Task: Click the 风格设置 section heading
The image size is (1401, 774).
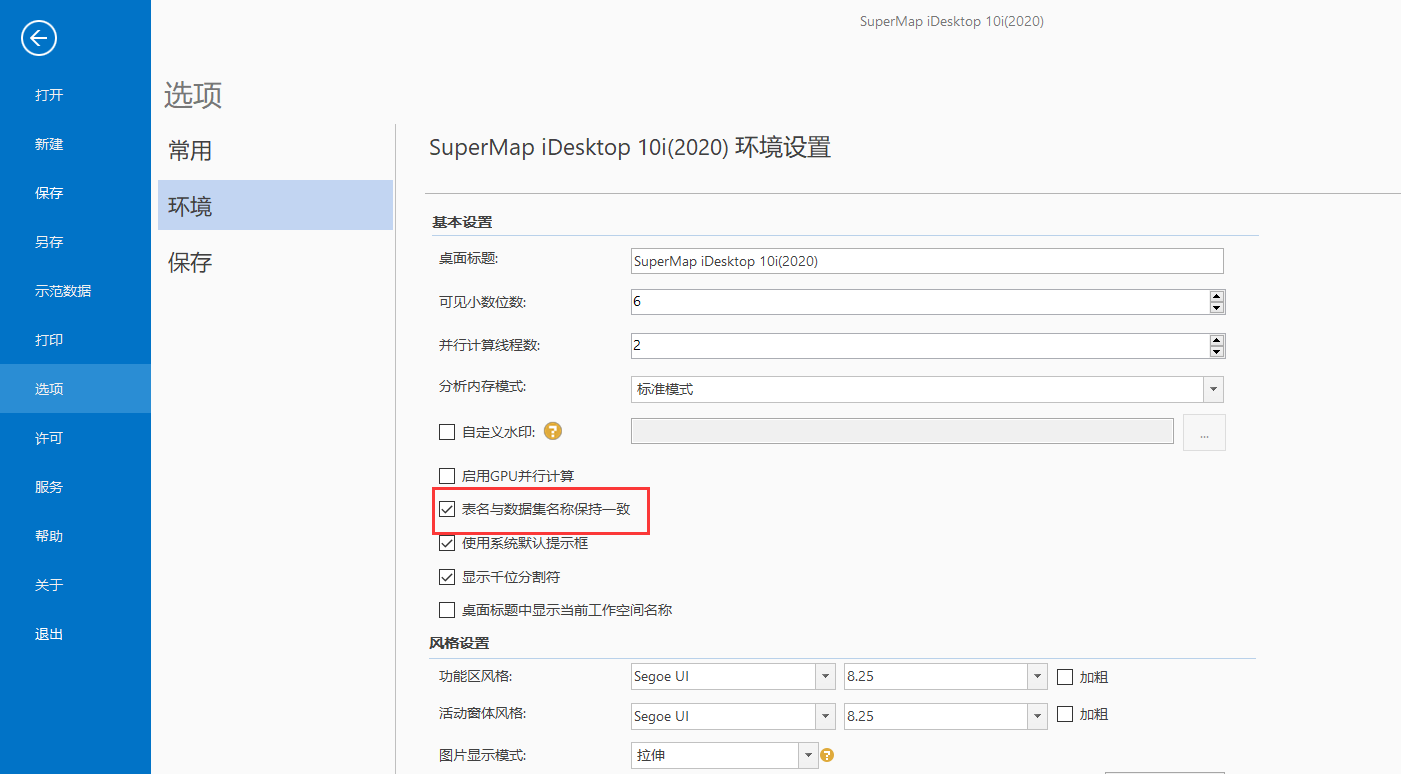Action: [460, 643]
